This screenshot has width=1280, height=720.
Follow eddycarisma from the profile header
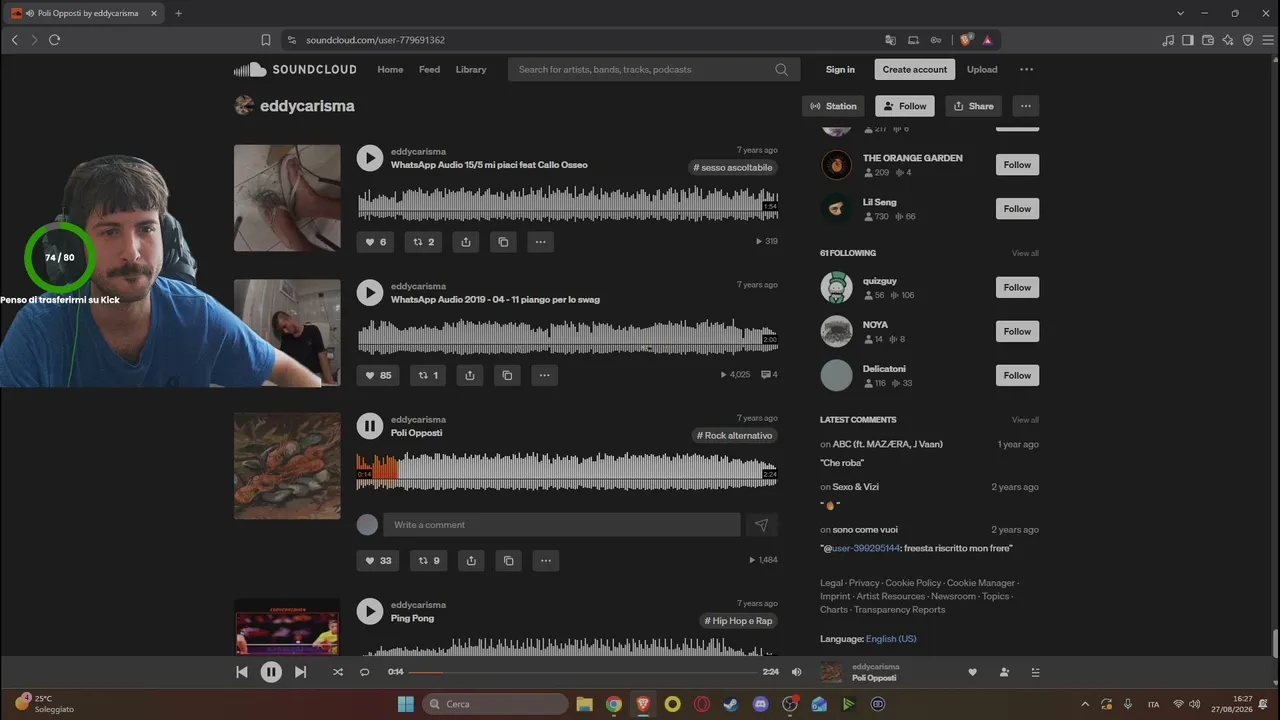905,106
